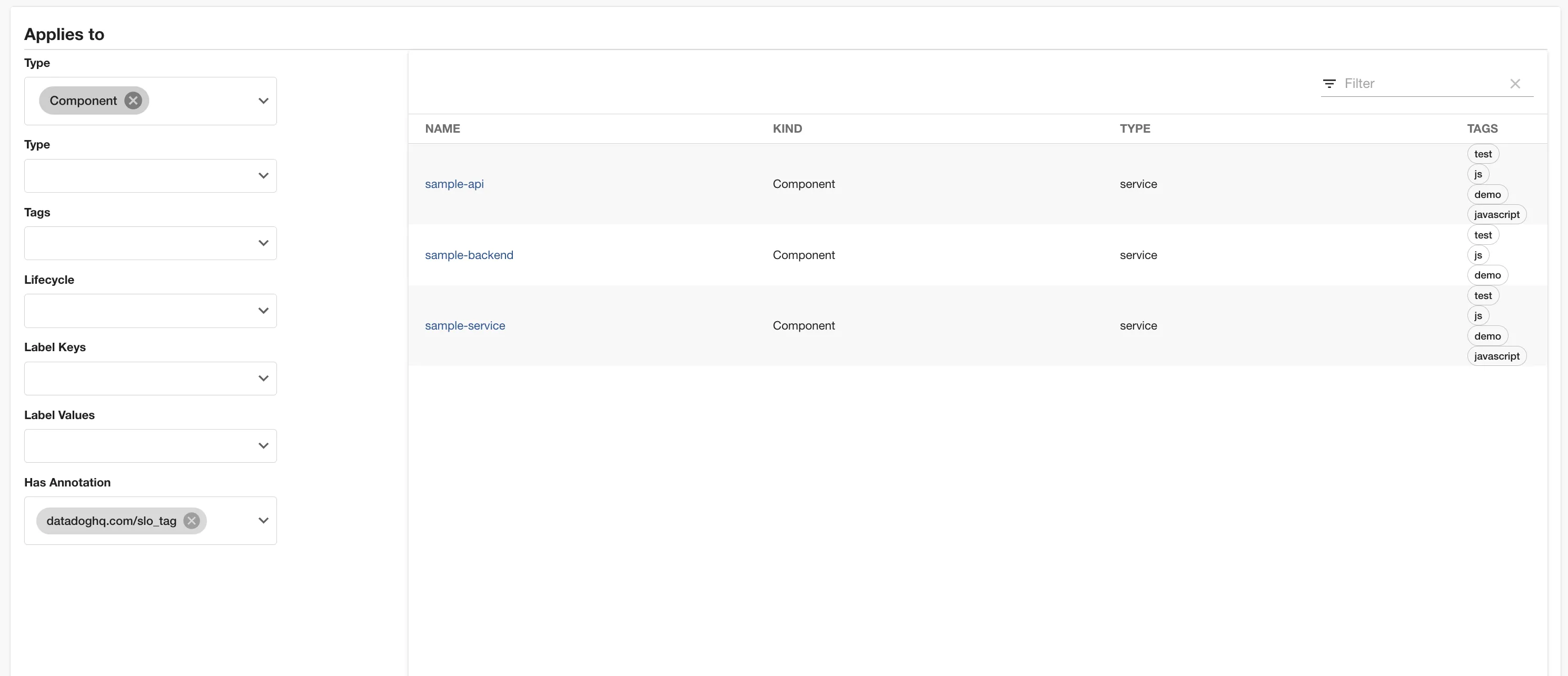Open the Tags dropdown
Viewport: 1568px width, 676px height.
pos(263,243)
